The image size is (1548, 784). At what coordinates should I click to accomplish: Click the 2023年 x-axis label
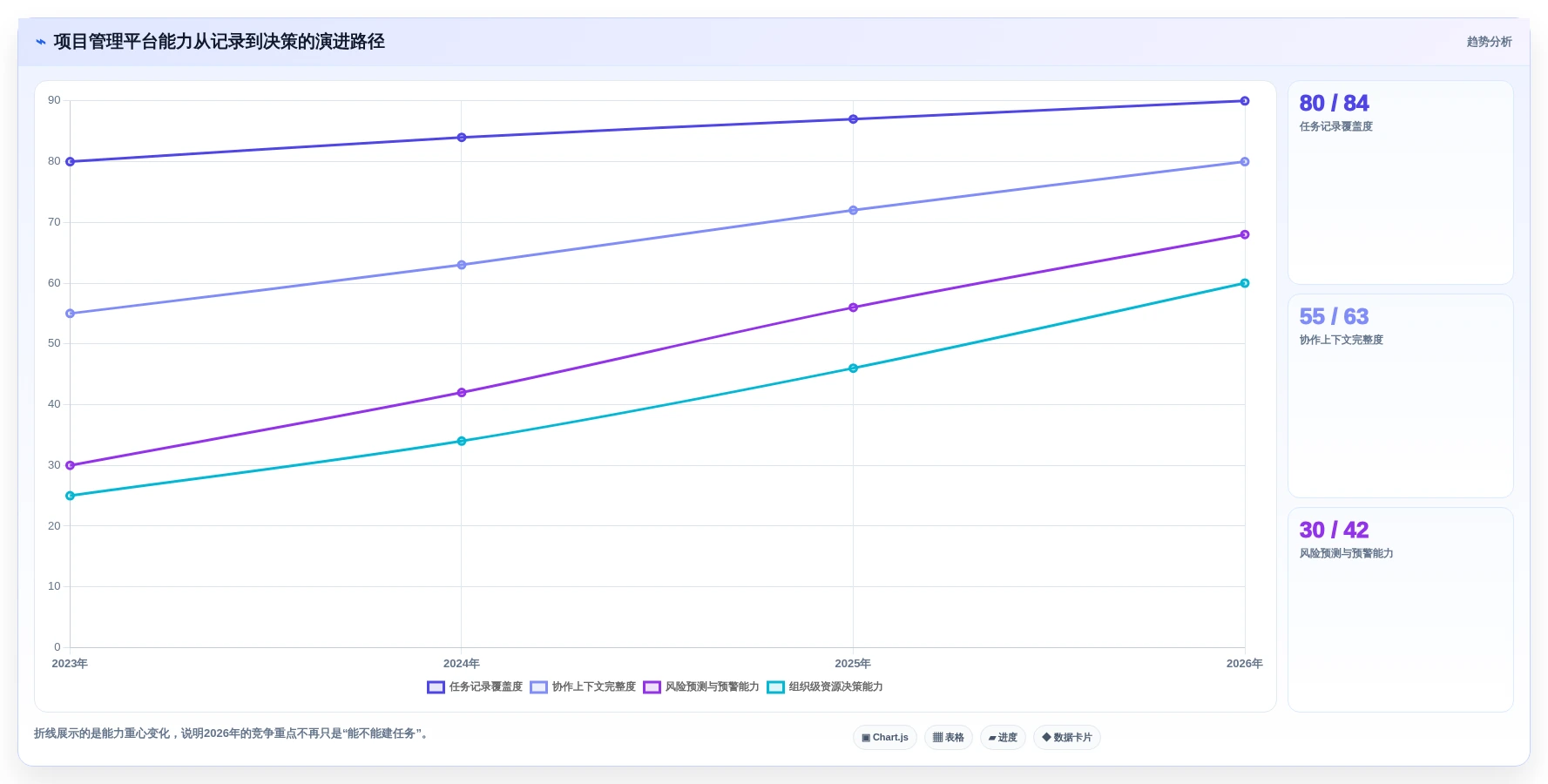coord(70,664)
